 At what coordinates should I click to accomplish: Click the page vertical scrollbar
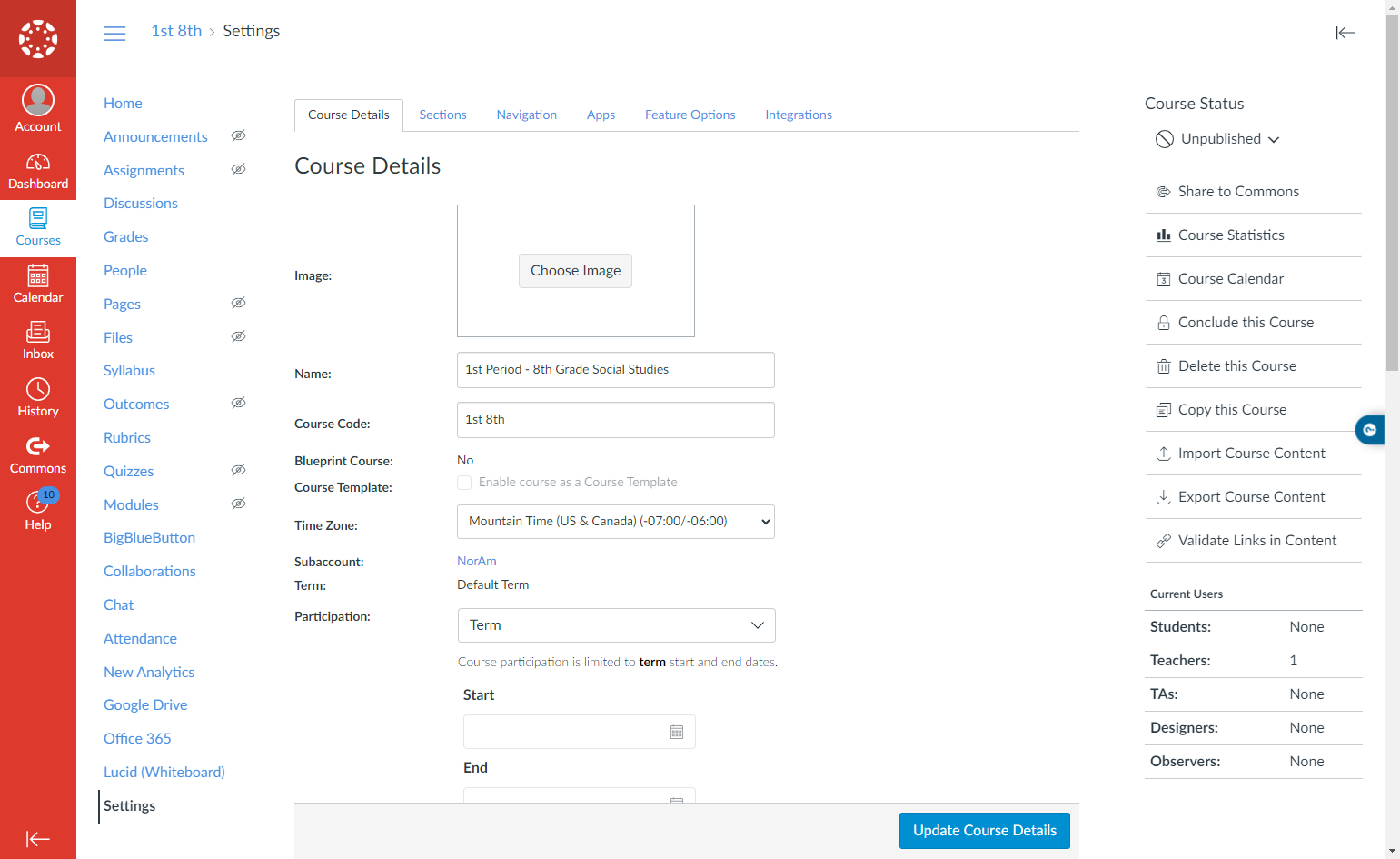[x=1392, y=193]
